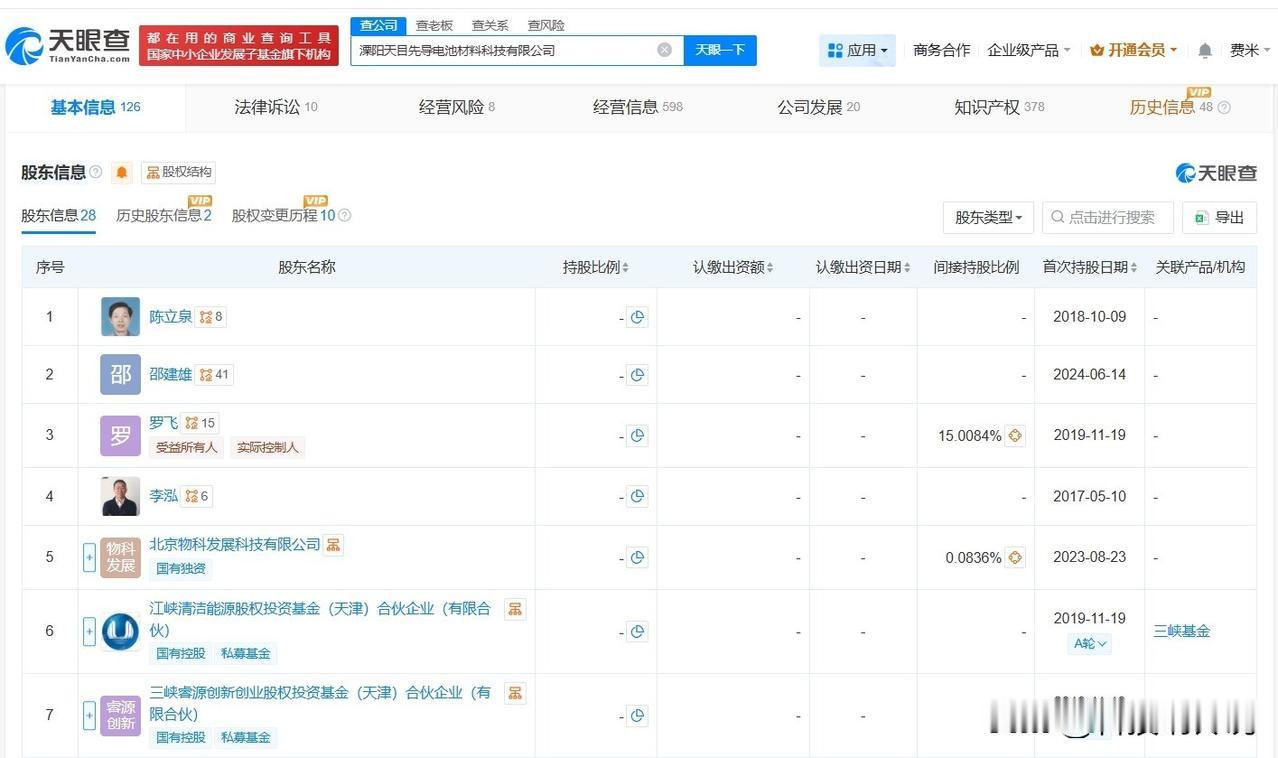Open 陈立泉 related companies badge 8

[x=211, y=317]
